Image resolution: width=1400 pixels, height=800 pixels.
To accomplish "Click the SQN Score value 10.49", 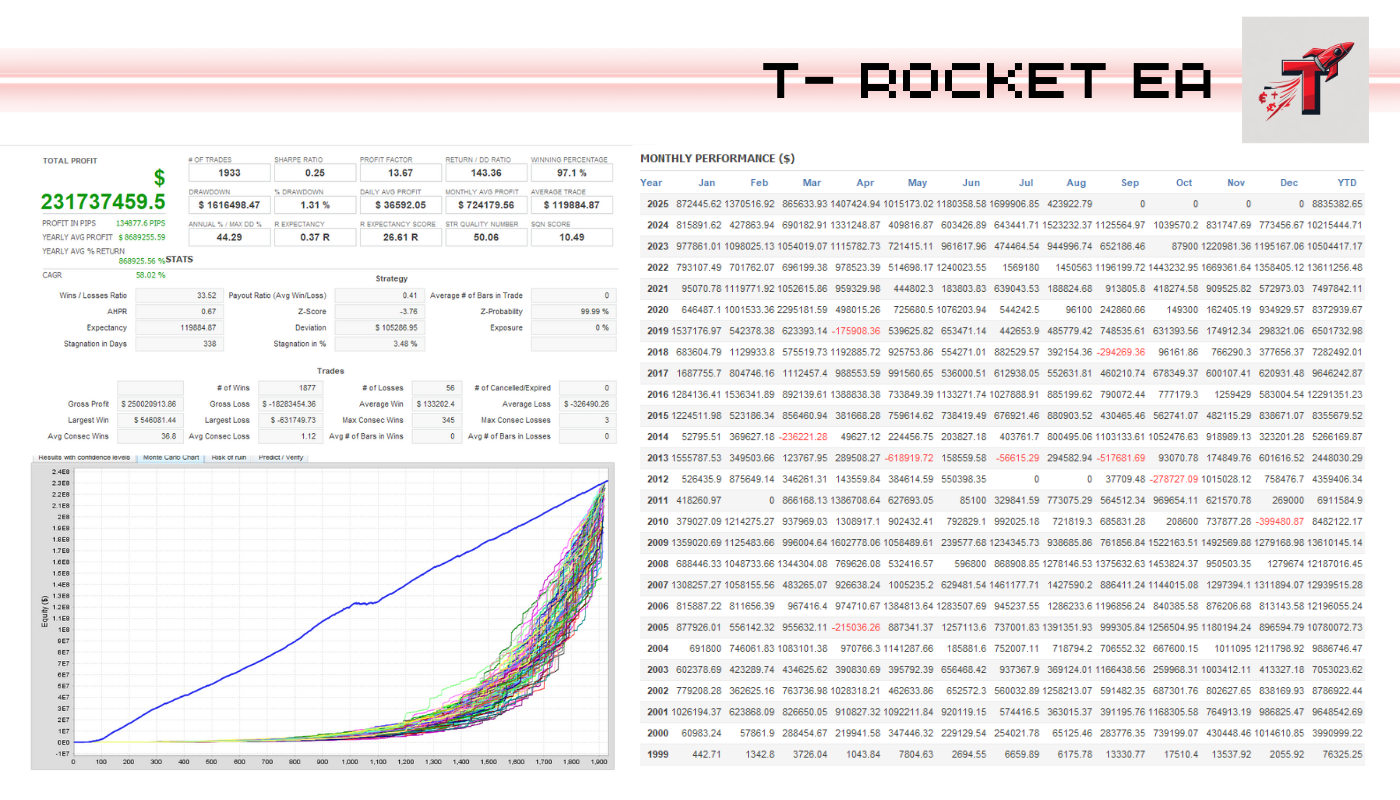I will tap(571, 237).
